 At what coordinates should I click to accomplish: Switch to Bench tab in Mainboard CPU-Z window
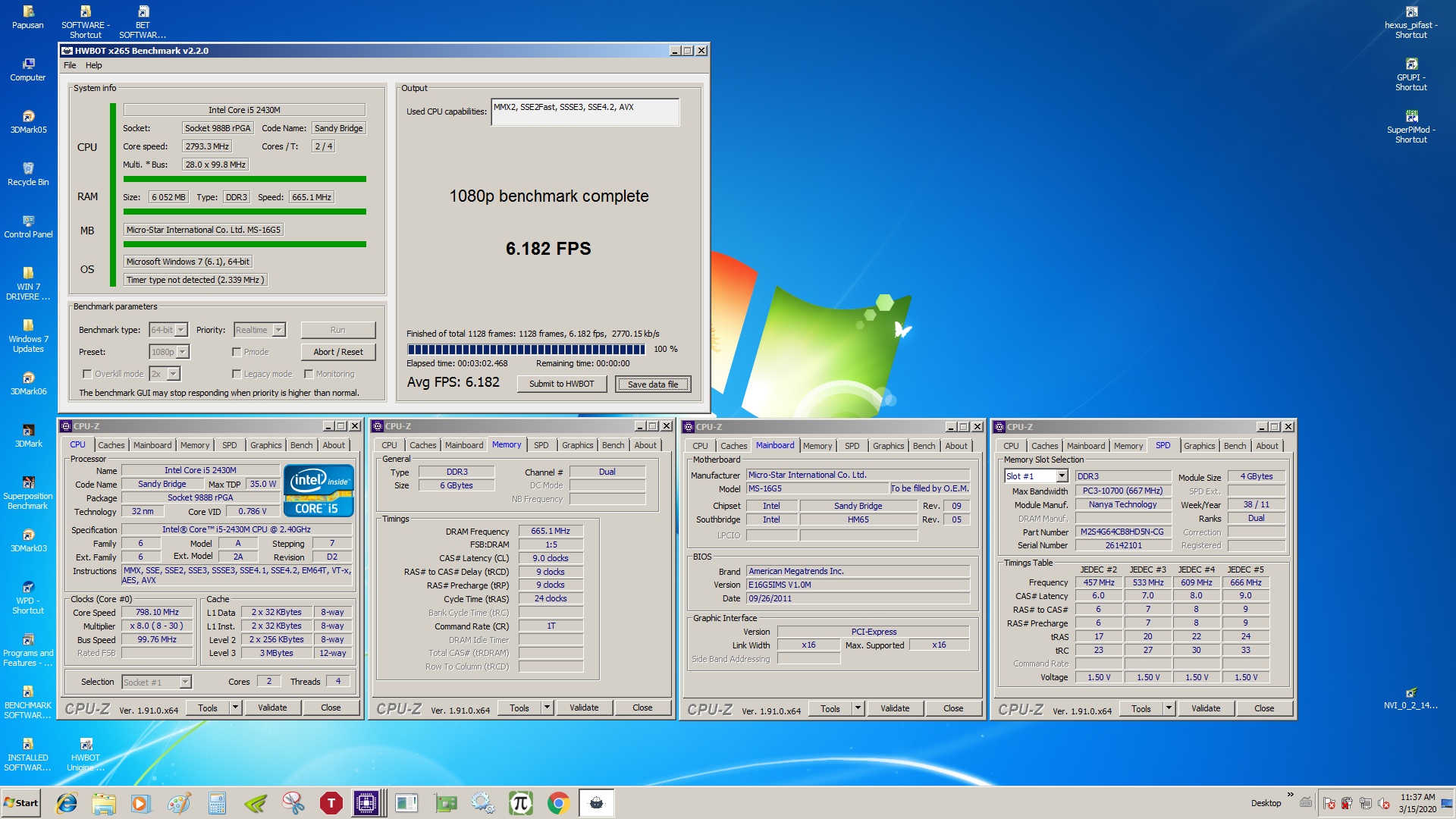[x=924, y=446]
